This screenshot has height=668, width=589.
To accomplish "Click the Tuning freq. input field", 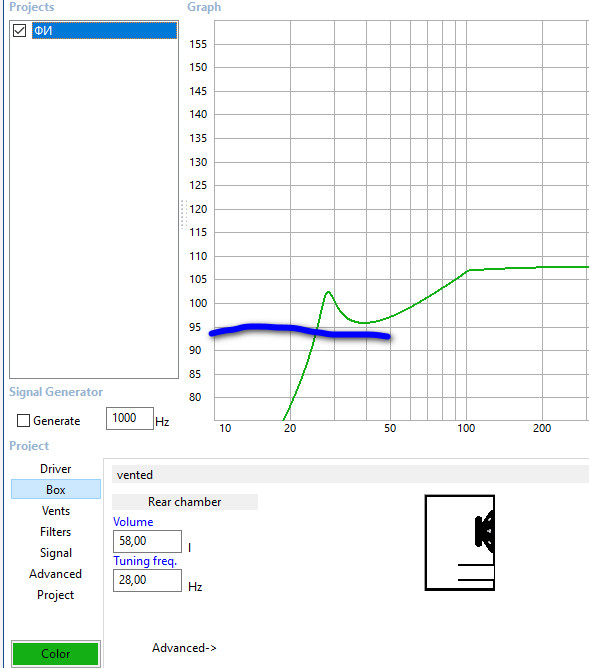I will [x=147, y=580].
